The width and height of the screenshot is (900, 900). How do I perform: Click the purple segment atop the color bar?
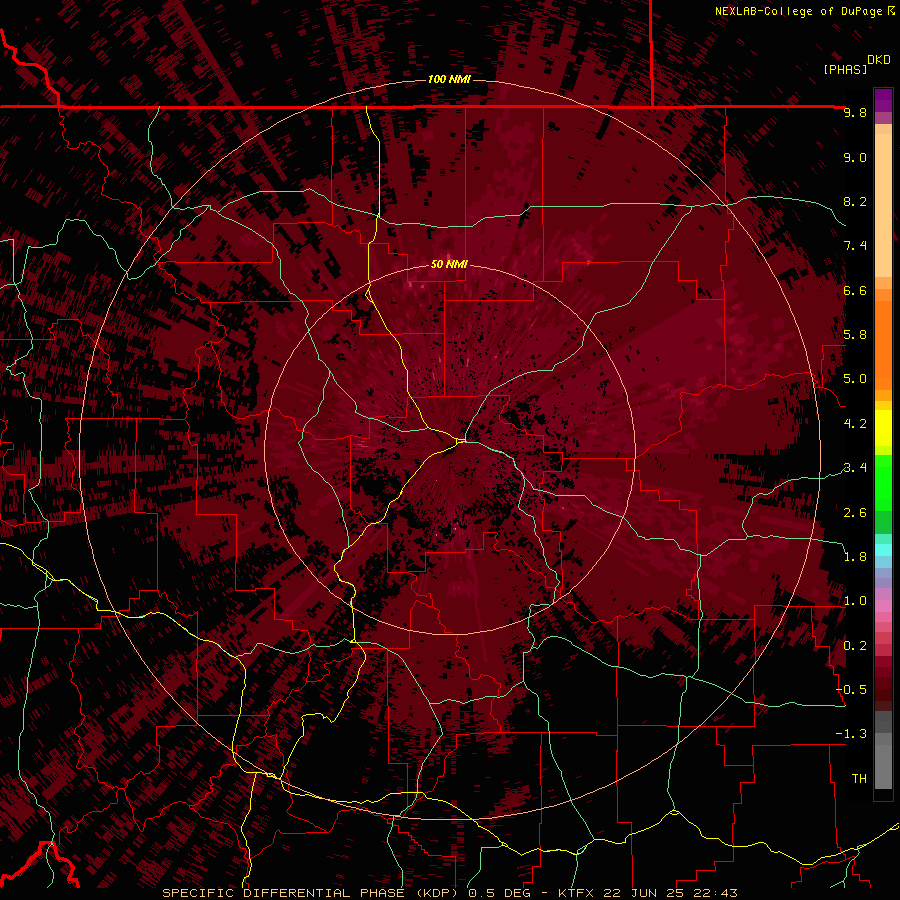coord(883,100)
